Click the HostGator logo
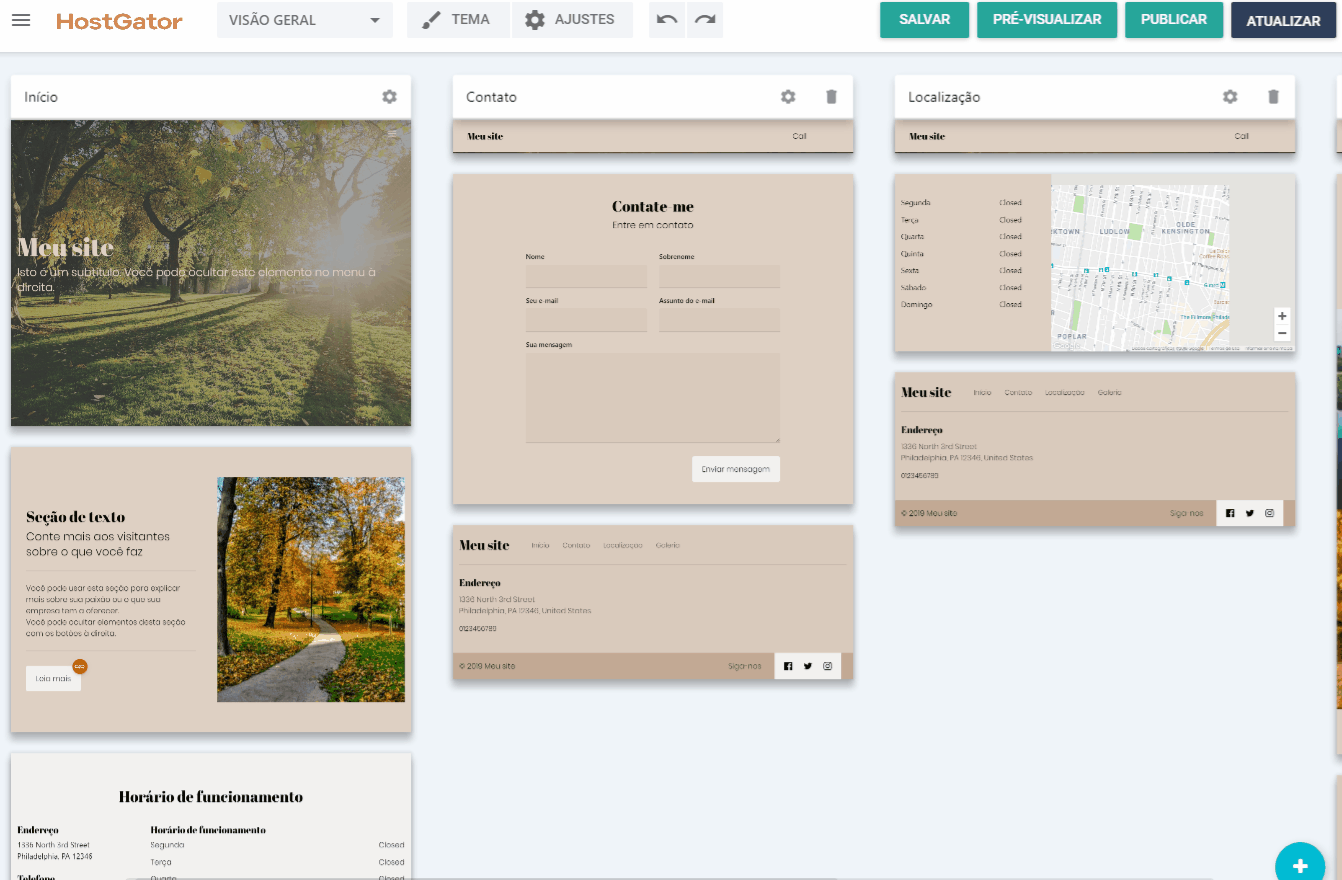Viewport: 1342px width, 880px height. pyautogui.click(x=119, y=21)
